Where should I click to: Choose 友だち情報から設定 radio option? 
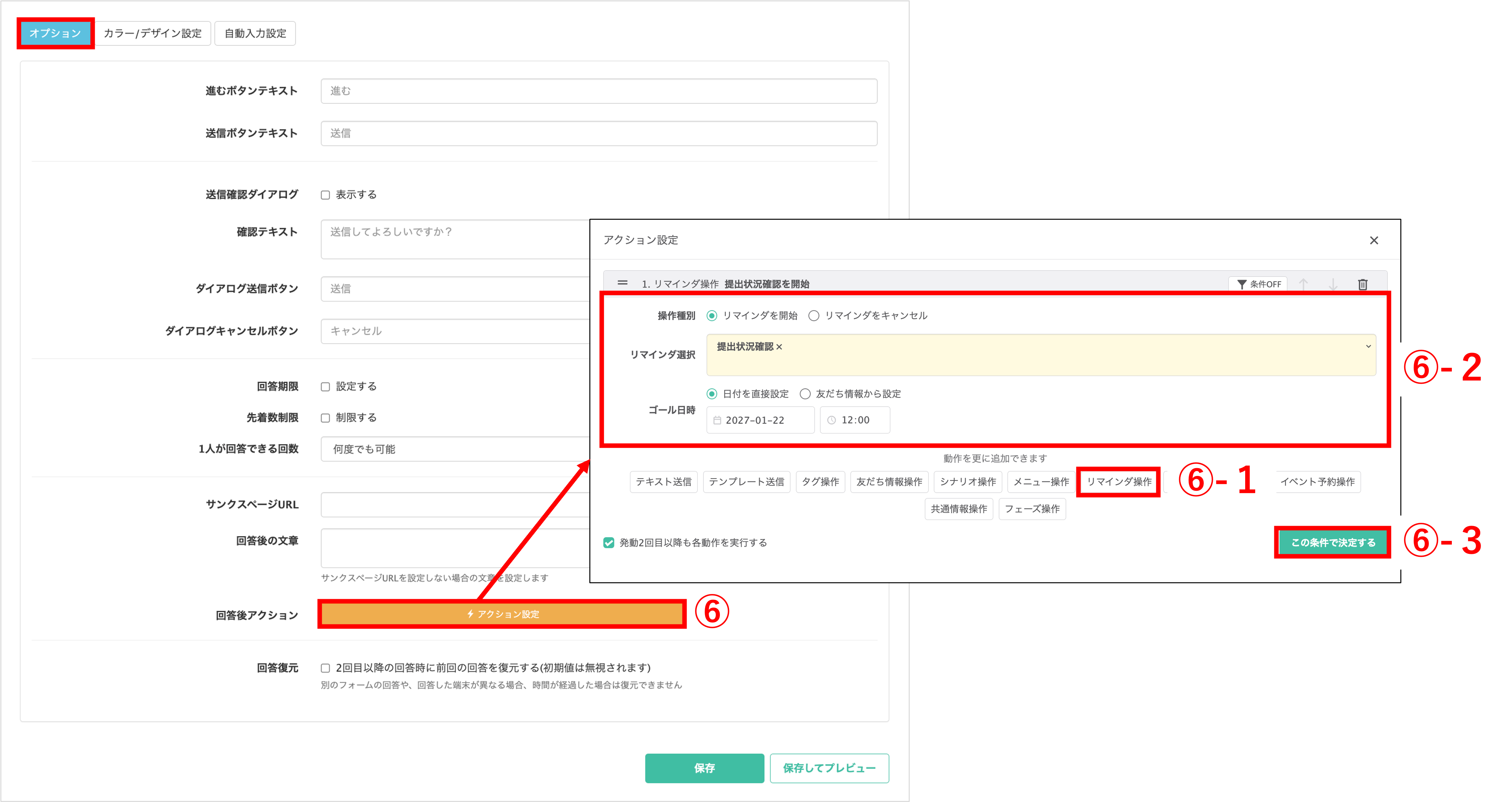[805, 394]
